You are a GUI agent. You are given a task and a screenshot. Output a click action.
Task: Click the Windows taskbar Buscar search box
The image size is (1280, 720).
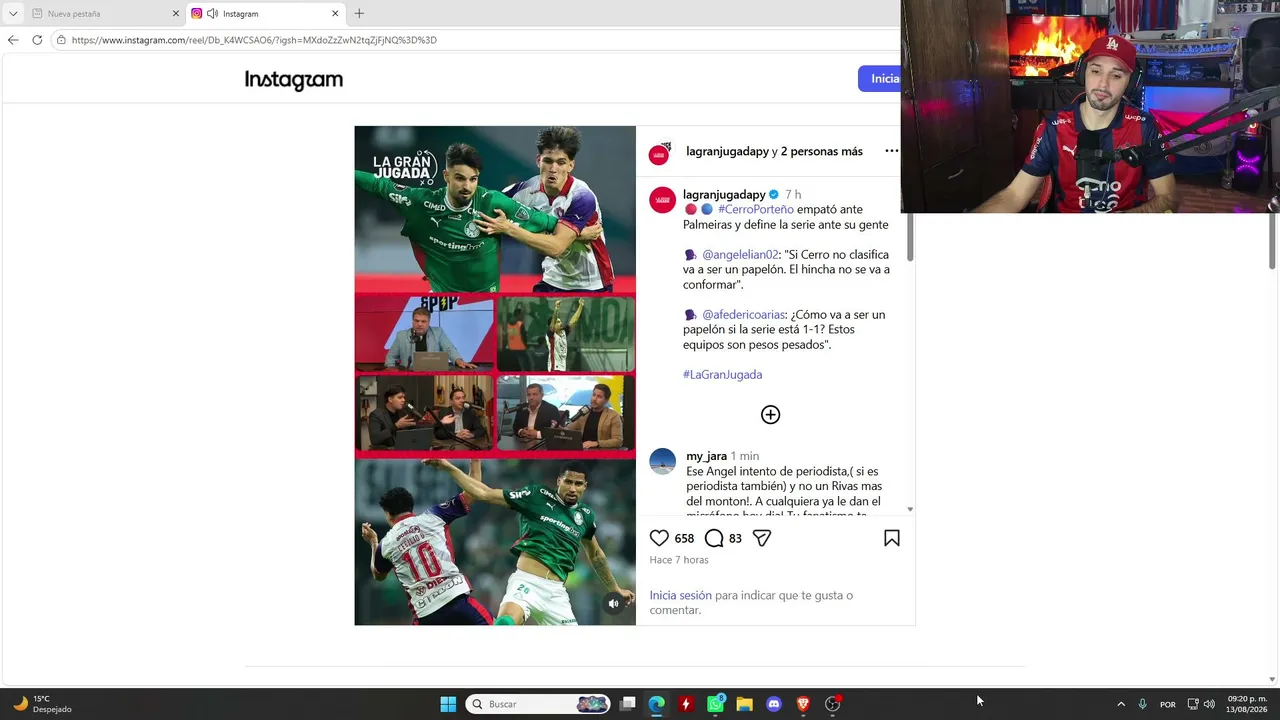click(x=539, y=704)
